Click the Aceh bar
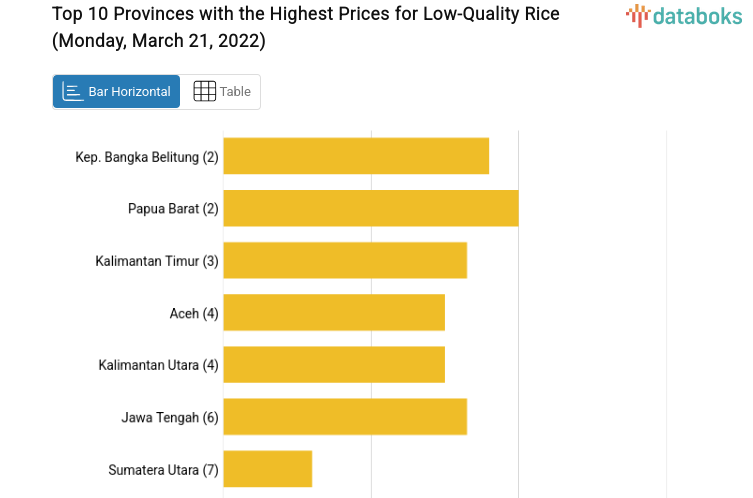Viewport: 753px width, 498px height. (x=334, y=312)
